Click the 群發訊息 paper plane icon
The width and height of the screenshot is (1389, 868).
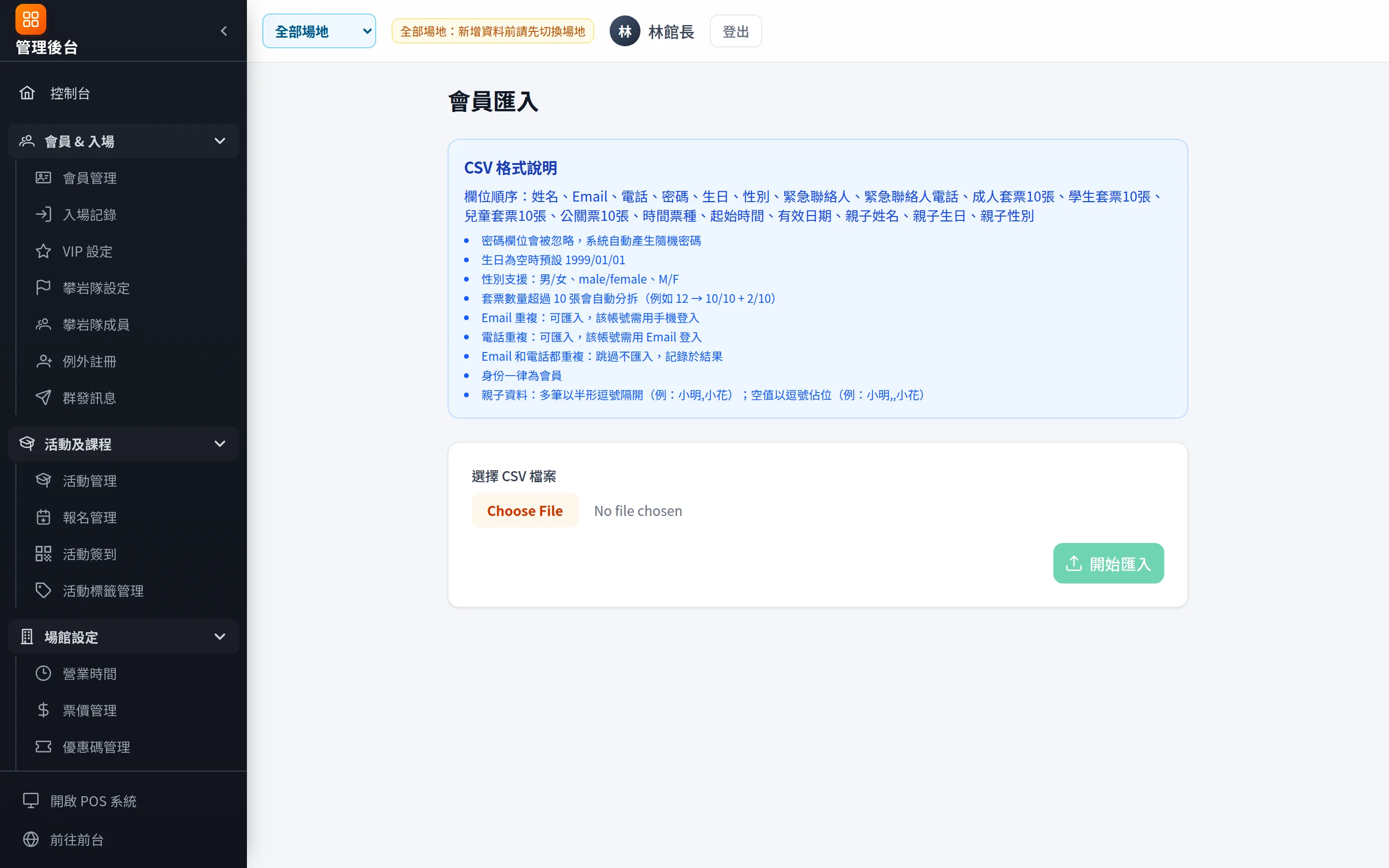click(43, 398)
